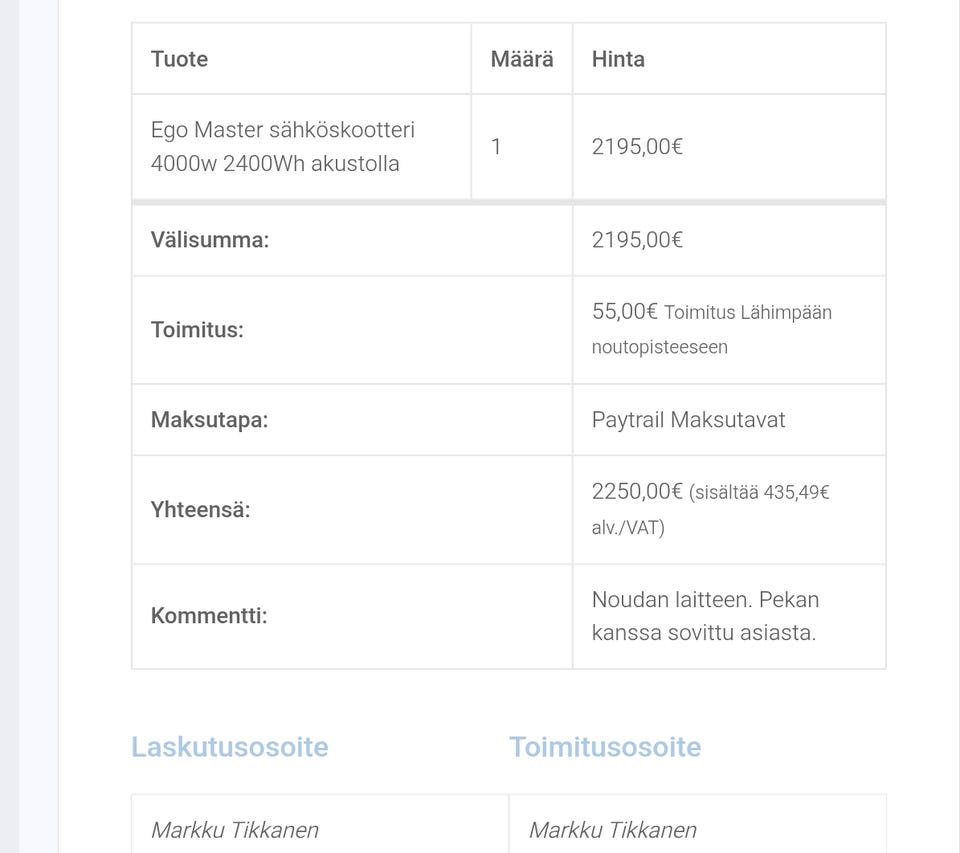Click the quantity value 1
Screen dimensions: 960x853
coord(496,147)
